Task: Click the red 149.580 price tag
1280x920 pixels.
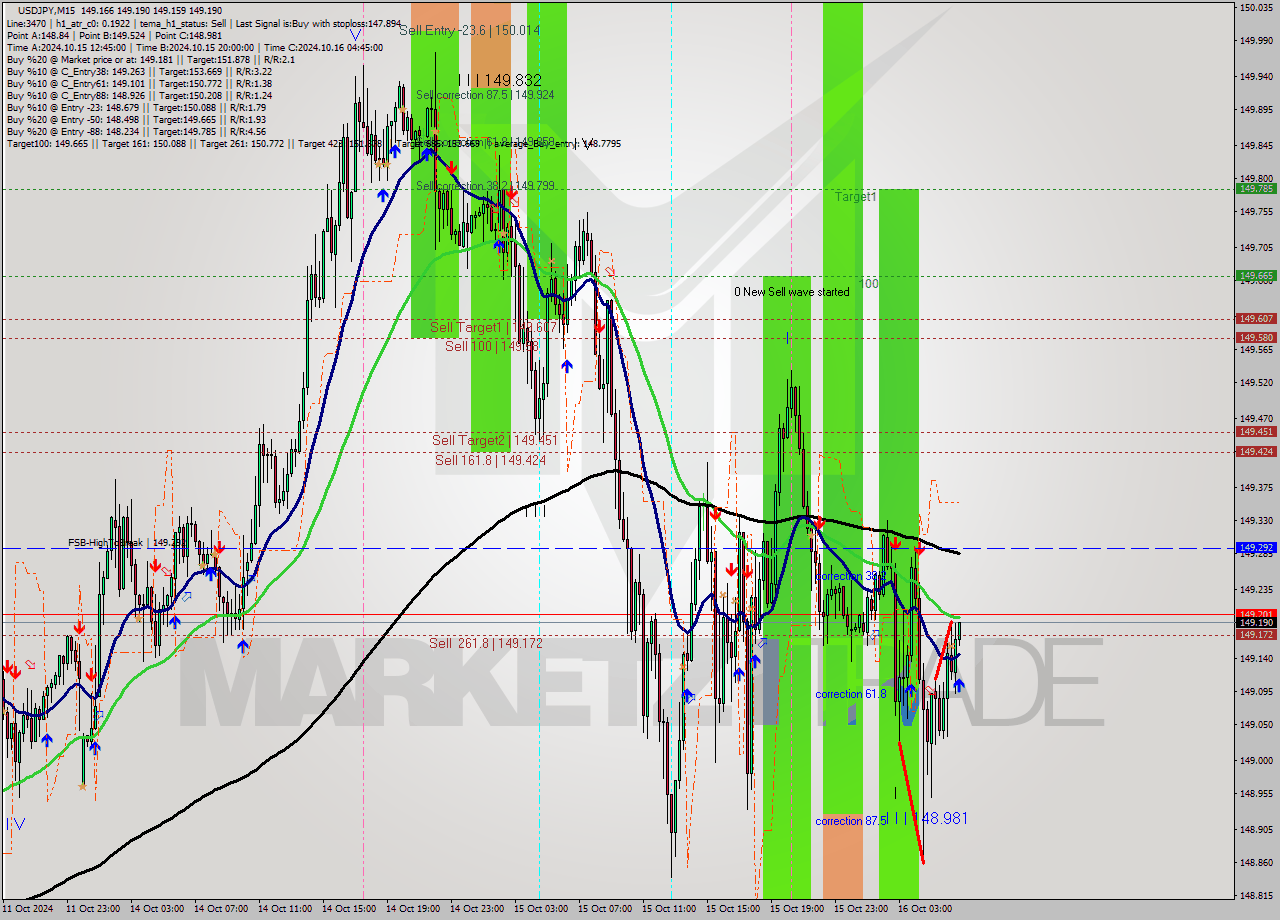Action: click(1256, 338)
